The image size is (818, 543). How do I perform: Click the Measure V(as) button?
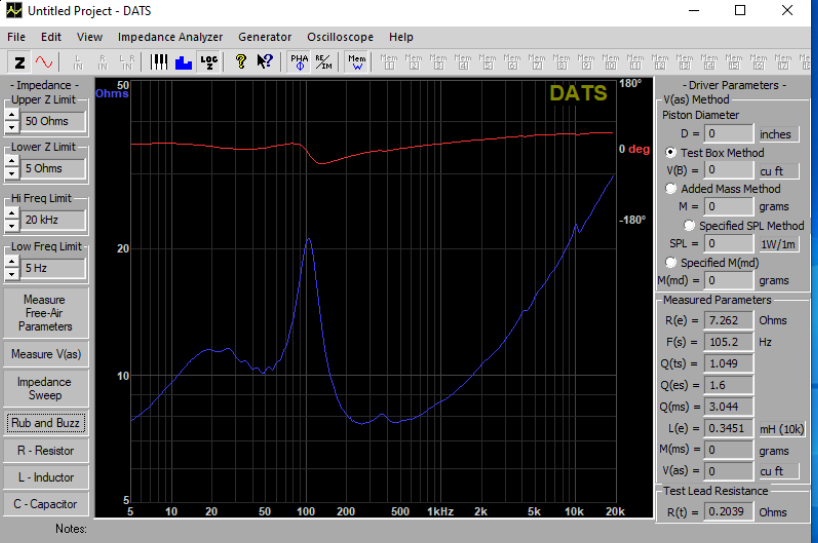[x=46, y=354]
